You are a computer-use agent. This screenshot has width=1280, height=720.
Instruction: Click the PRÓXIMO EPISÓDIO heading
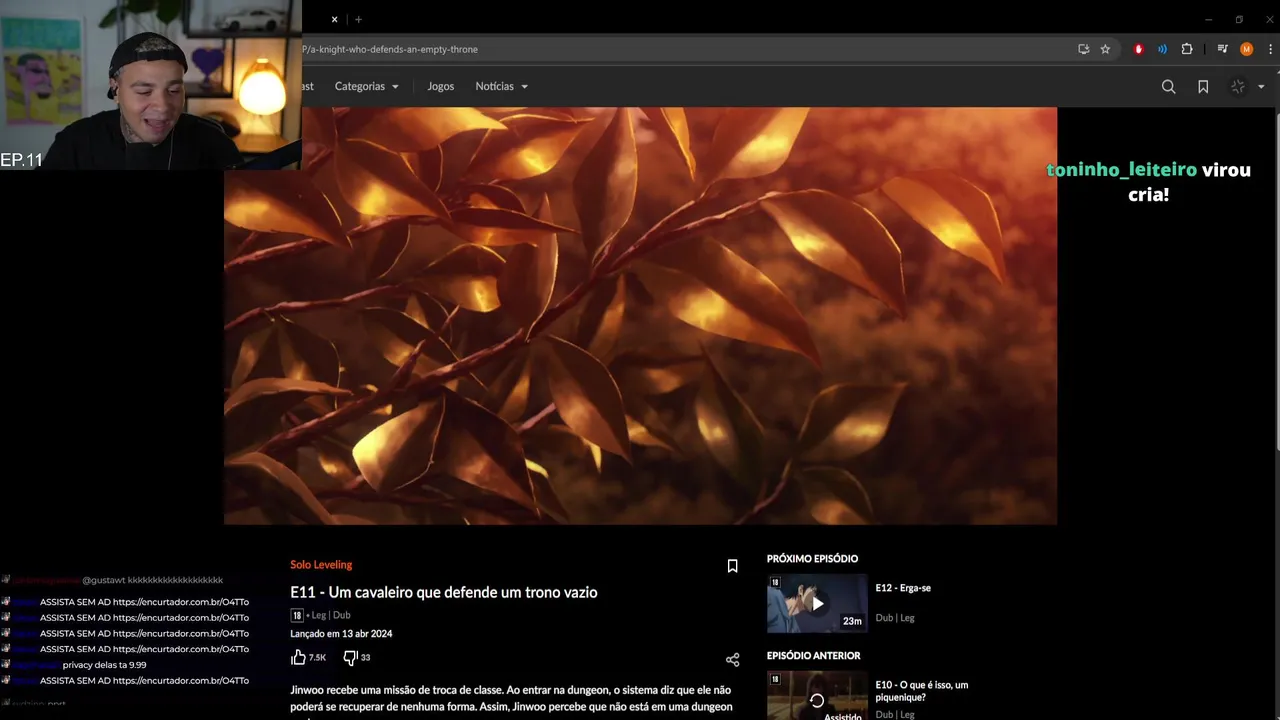click(x=812, y=559)
